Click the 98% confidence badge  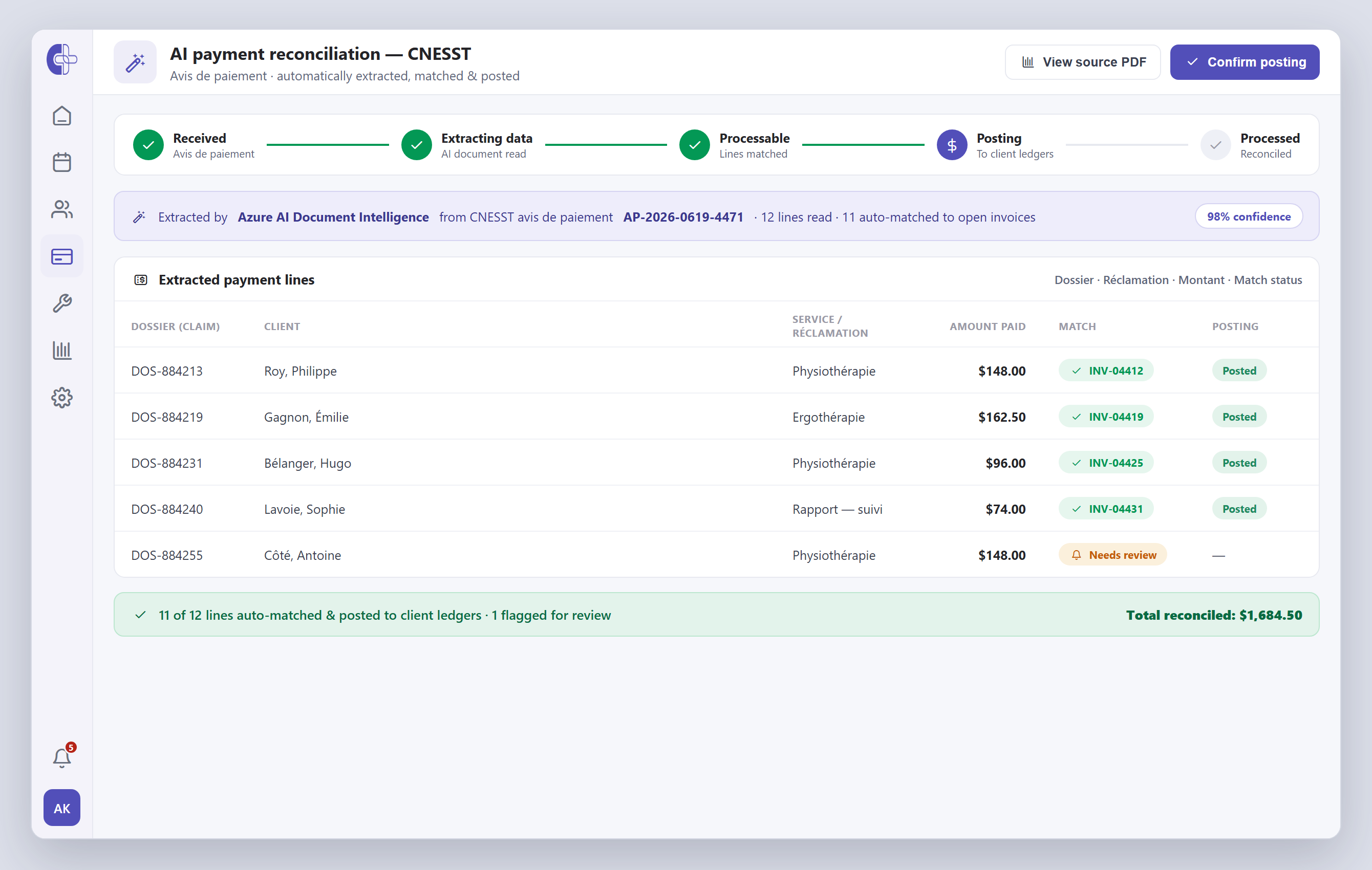tap(1248, 216)
